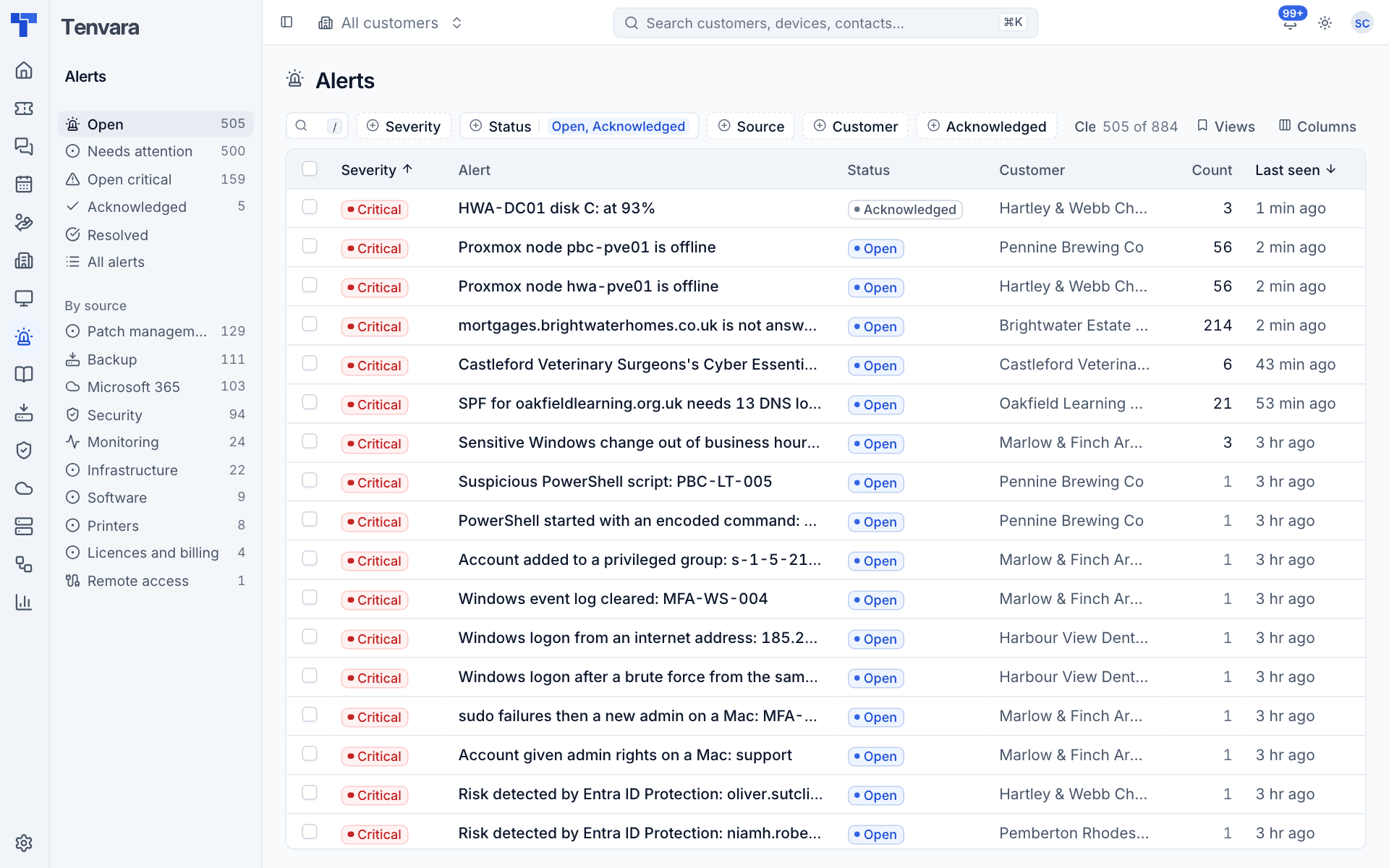Image resolution: width=1389 pixels, height=868 pixels.
Task: Open the integrations icon in left rail
Action: coord(24,564)
